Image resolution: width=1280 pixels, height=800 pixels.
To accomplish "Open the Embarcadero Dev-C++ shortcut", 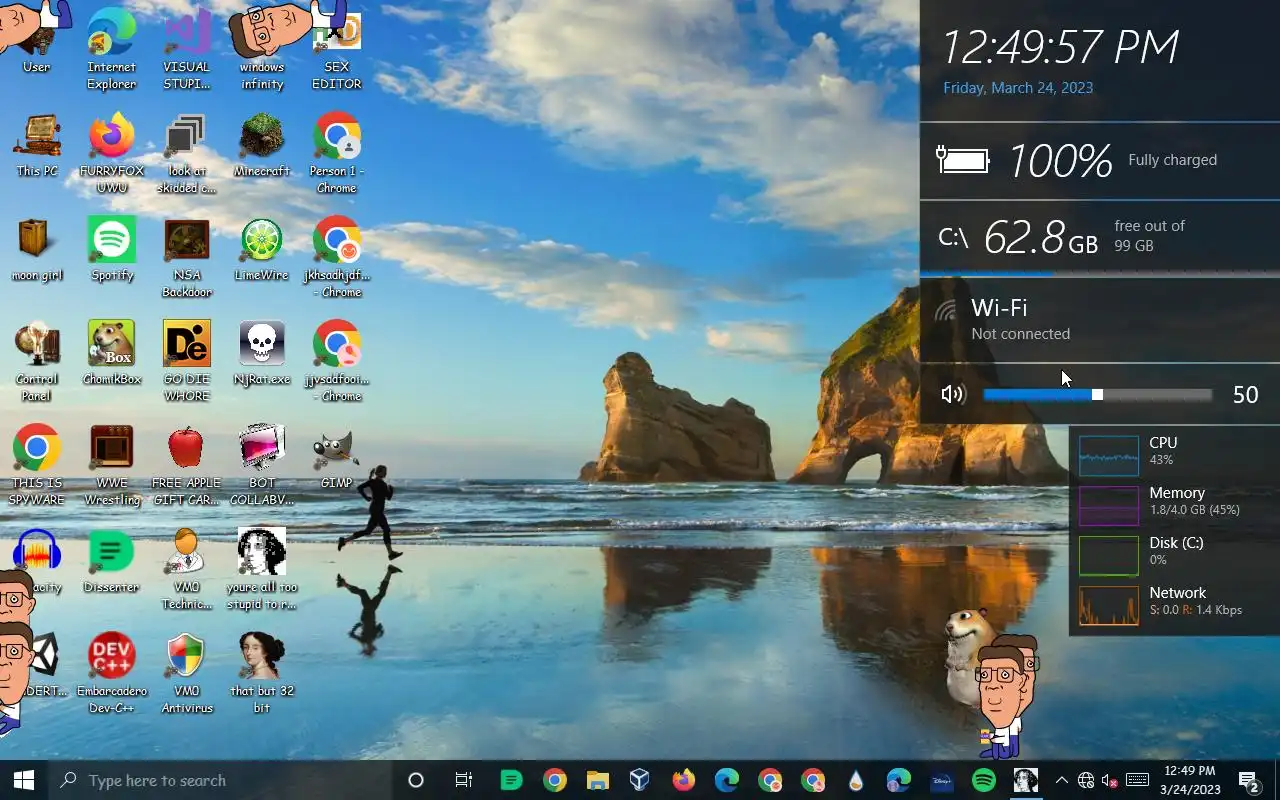I will click(112, 673).
